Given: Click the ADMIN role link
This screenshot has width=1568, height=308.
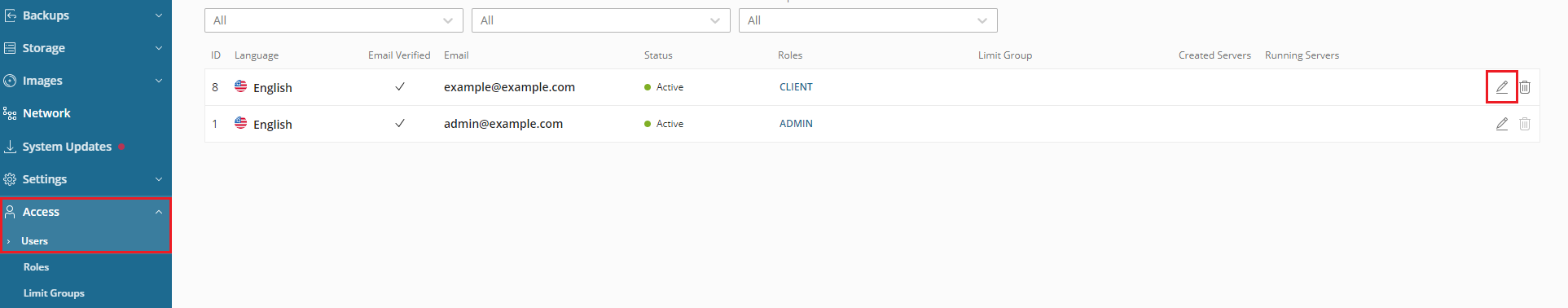Looking at the screenshot, I should click(x=796, y=124).
